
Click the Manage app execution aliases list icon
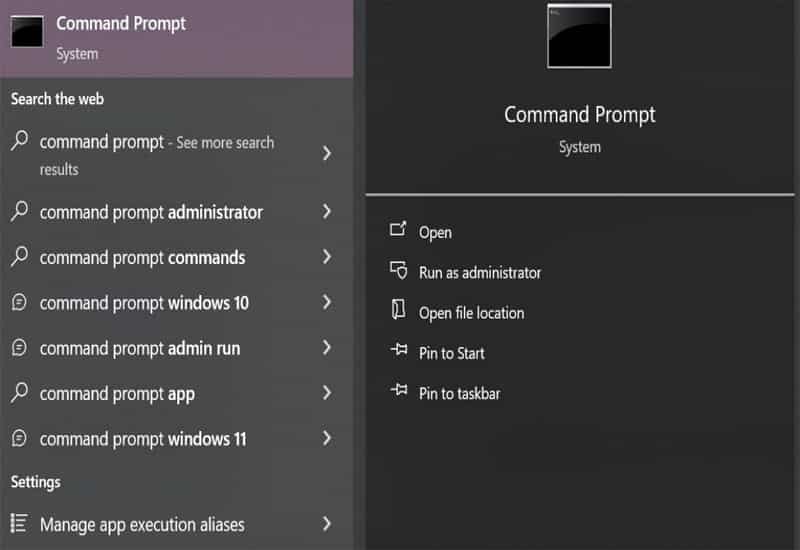point(19,523)
